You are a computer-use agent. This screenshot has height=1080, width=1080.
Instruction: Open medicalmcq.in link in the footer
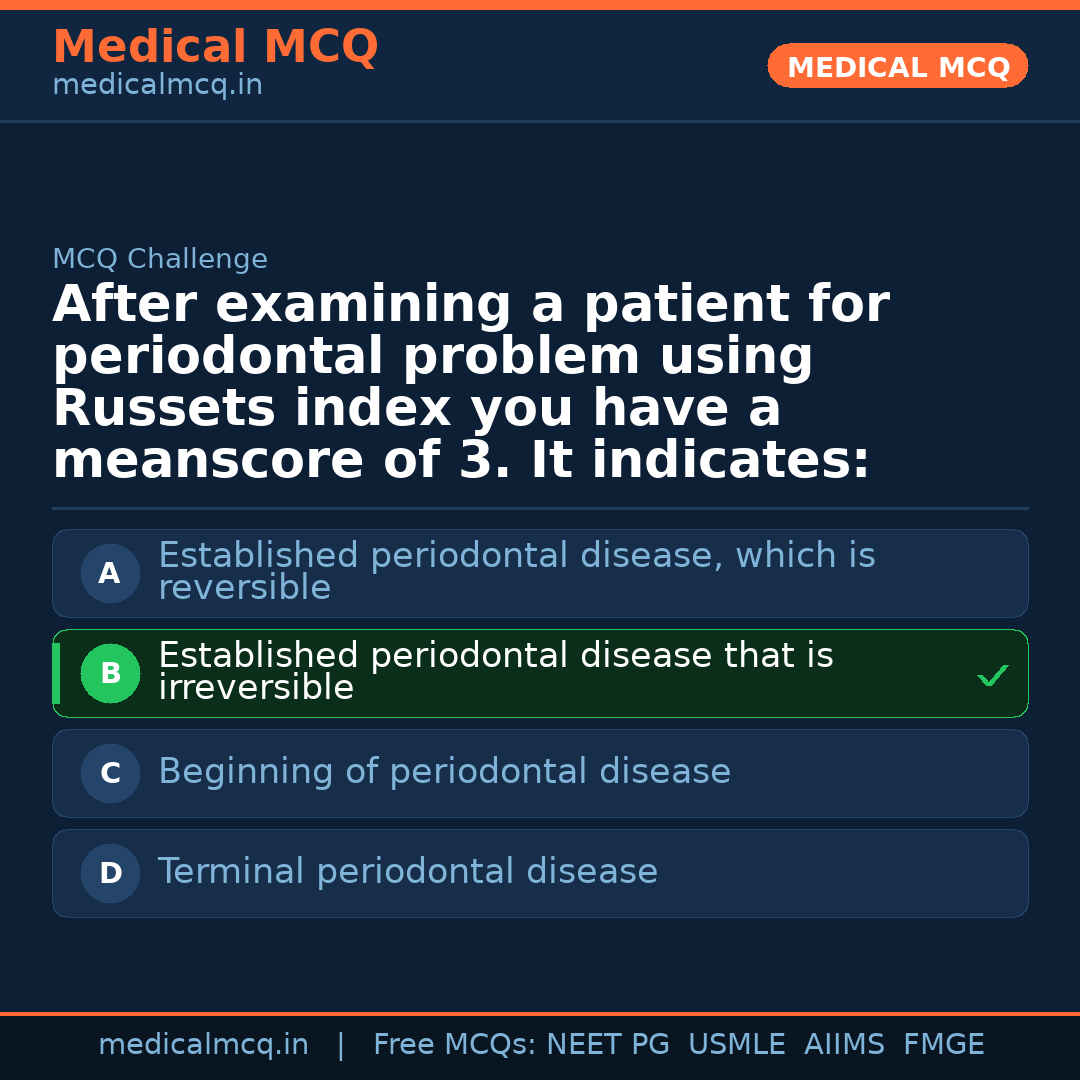203,1045
